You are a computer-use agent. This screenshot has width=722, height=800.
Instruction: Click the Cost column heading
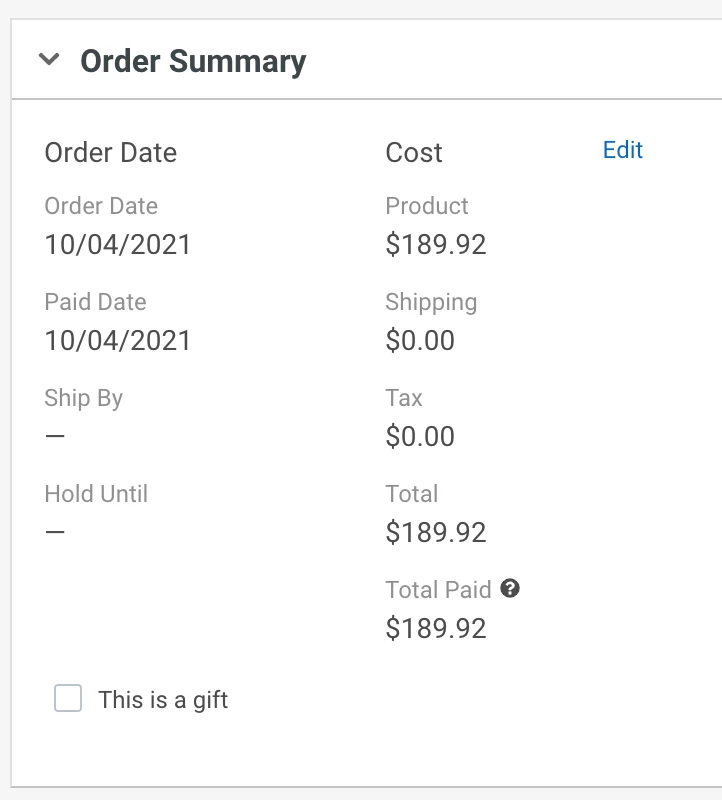[x=414, y=153]
